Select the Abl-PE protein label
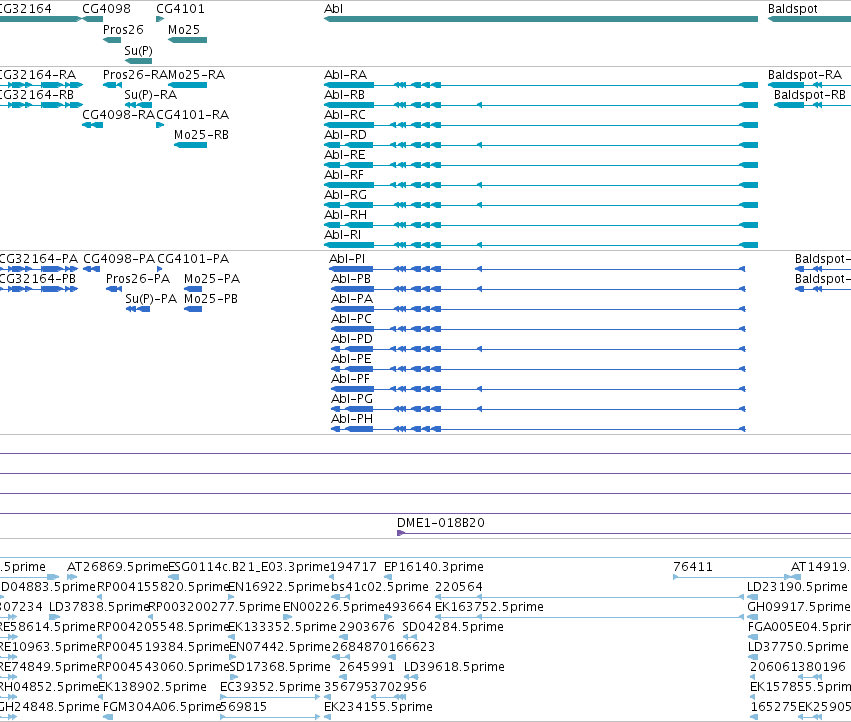Image resolution: width=851 pixels, height=722 pixels. tap(351, 359)
